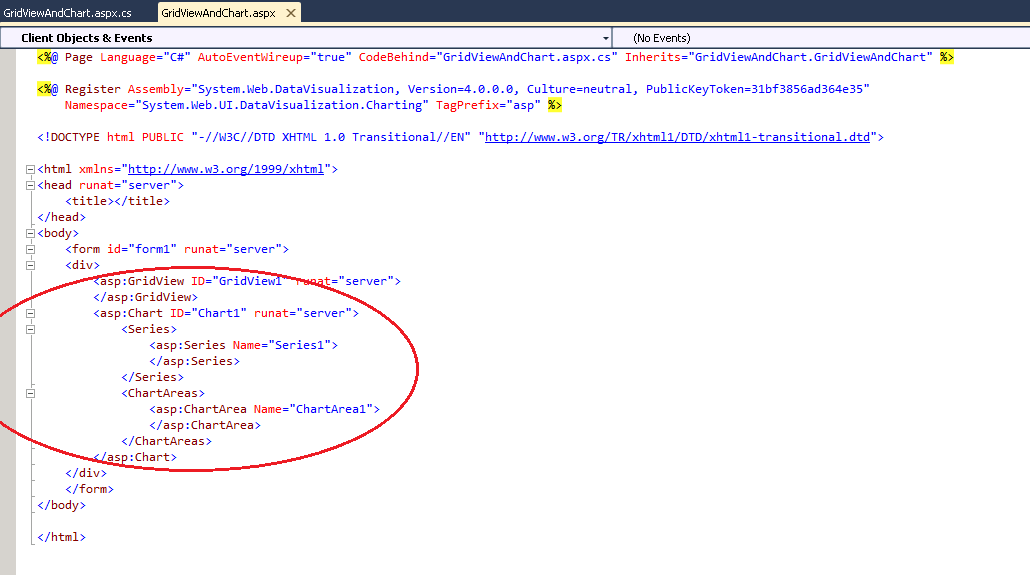
Task: Open the www.w3.org/1999/xhtml link
Action: click(x=226, y=170)
